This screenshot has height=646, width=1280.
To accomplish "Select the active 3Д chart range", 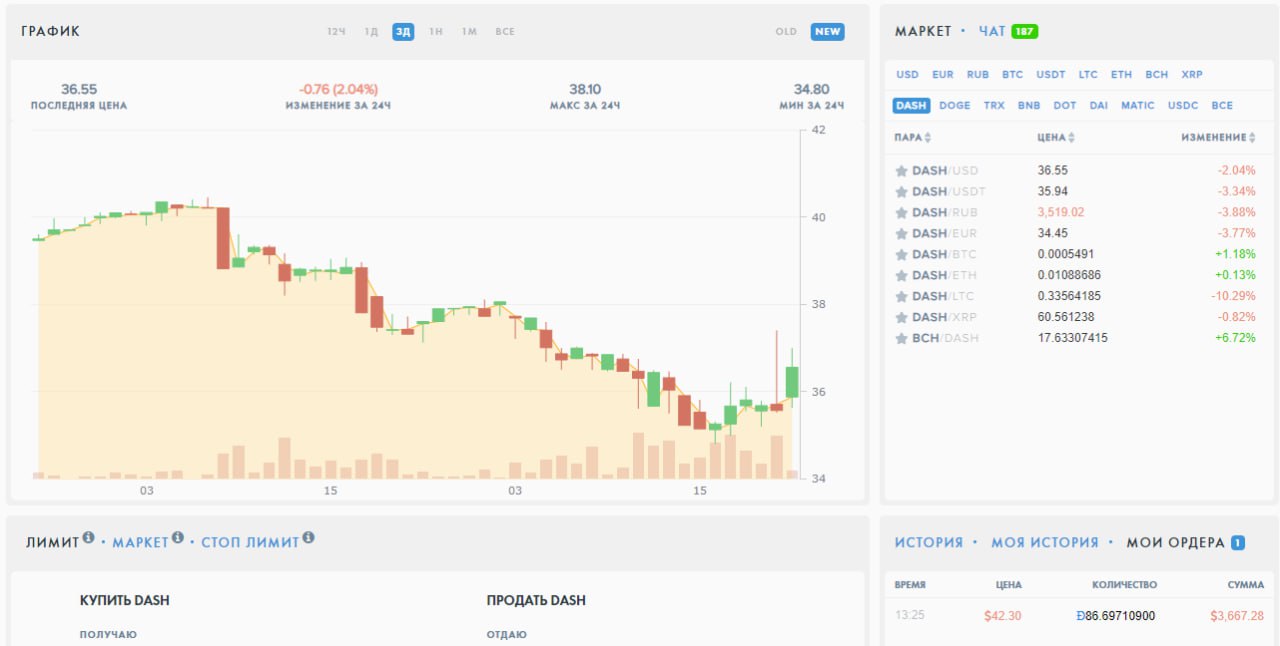I will [x=403, y=32].
